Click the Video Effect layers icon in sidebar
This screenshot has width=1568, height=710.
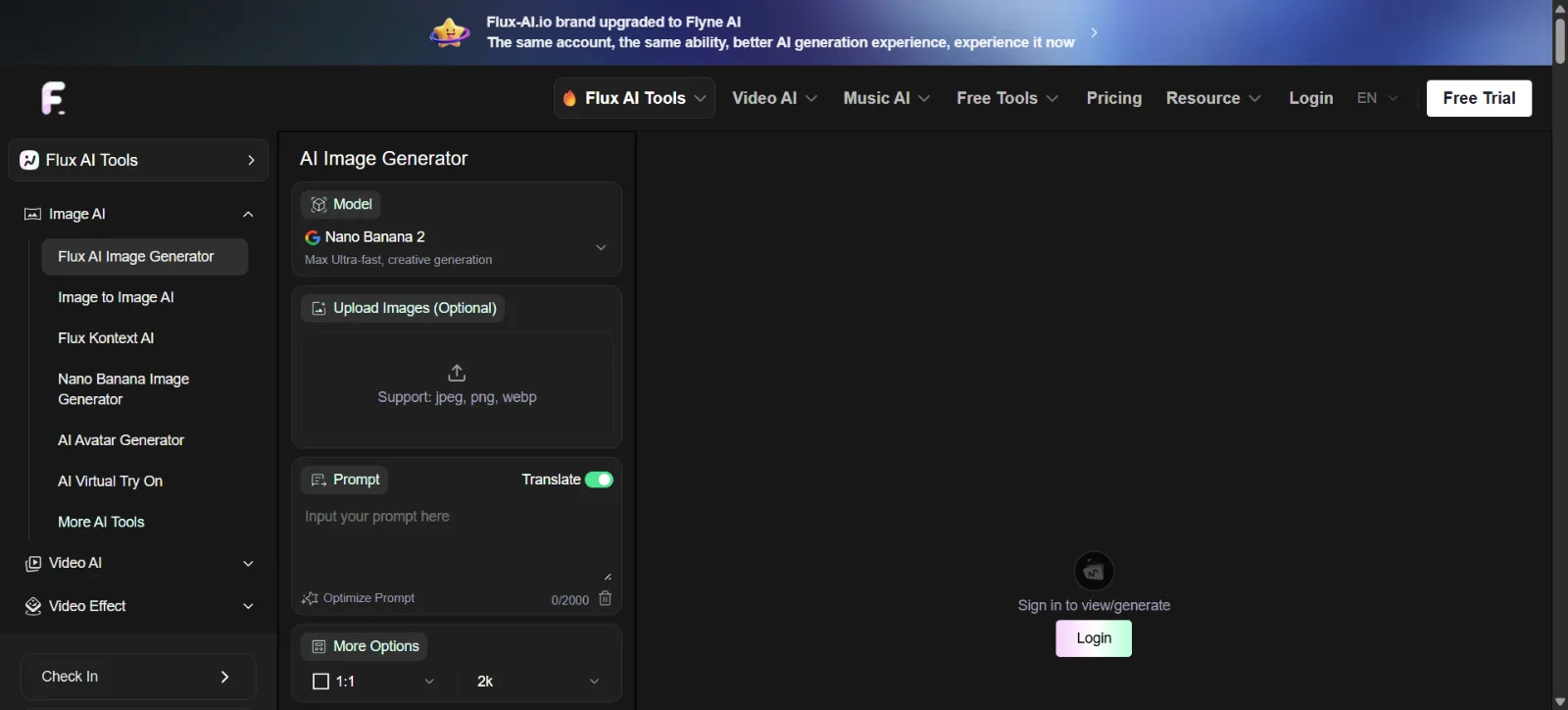tap(32, 606)
